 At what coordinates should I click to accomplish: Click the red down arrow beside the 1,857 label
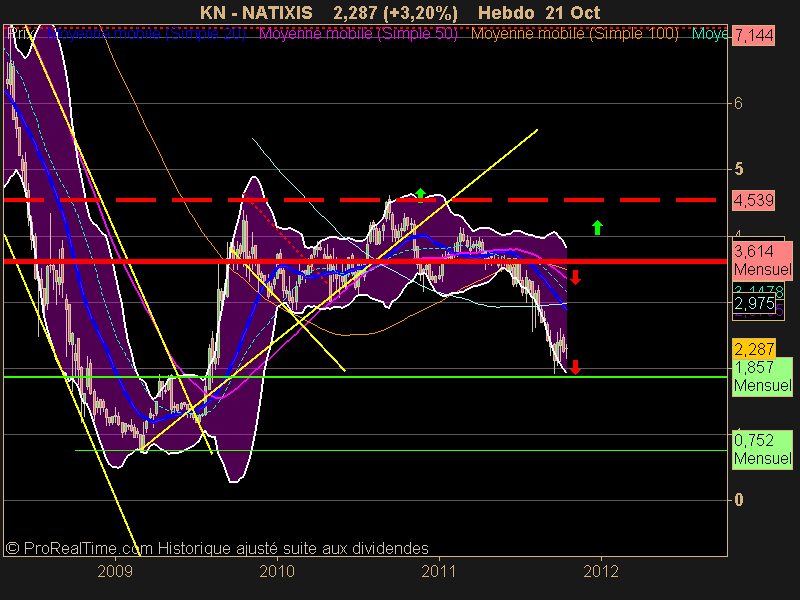click(x=576, y=367)
